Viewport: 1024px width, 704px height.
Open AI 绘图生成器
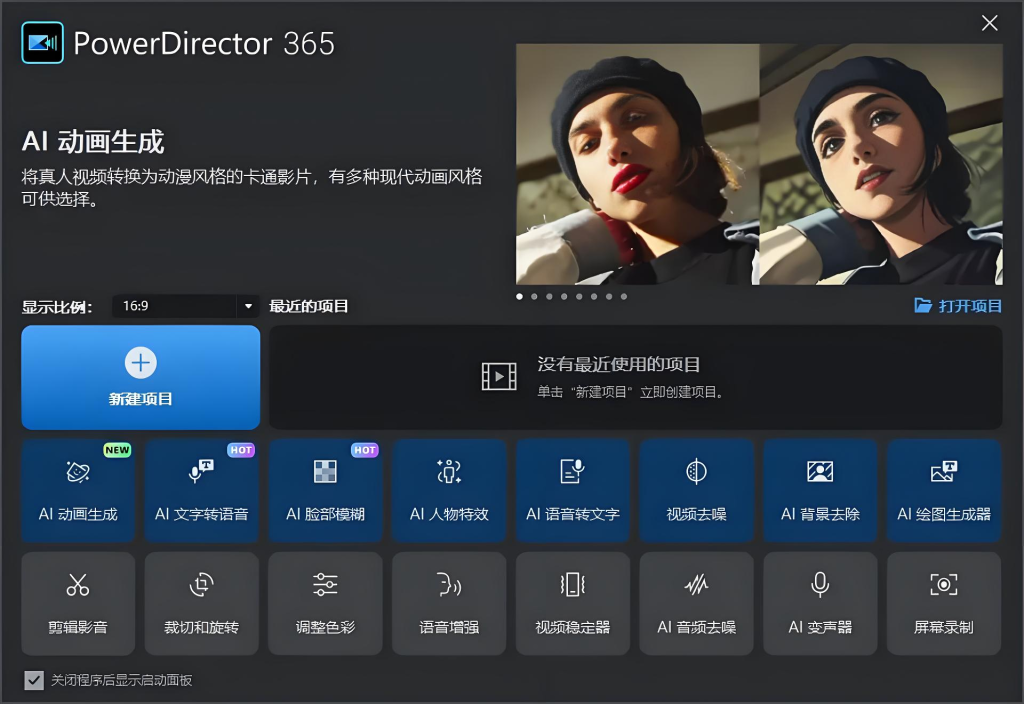point(944,491)
